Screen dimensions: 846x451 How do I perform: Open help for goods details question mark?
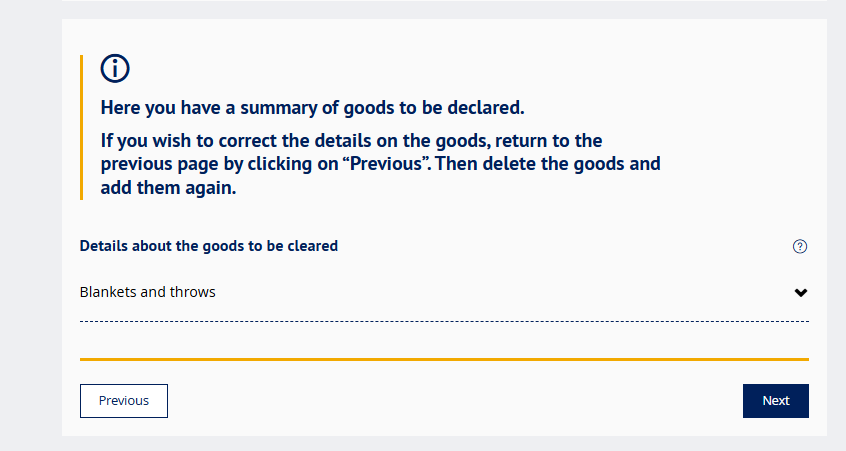click(799, 247)
